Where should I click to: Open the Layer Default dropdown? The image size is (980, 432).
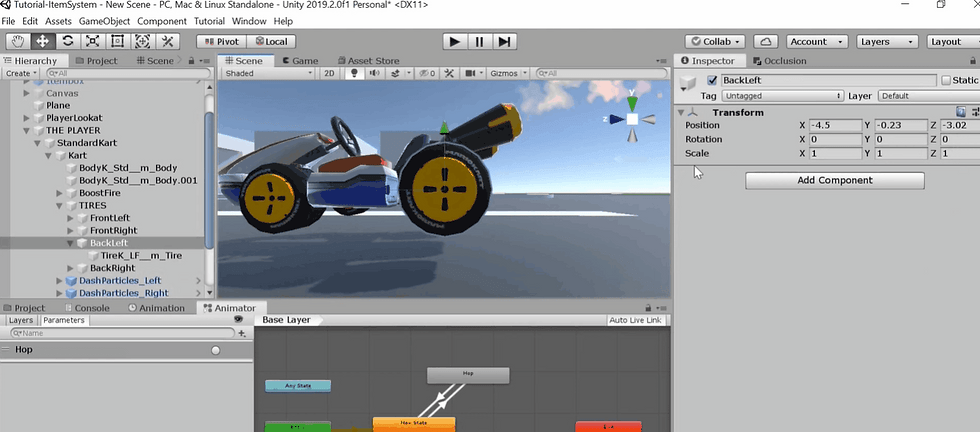click(929, 96)
